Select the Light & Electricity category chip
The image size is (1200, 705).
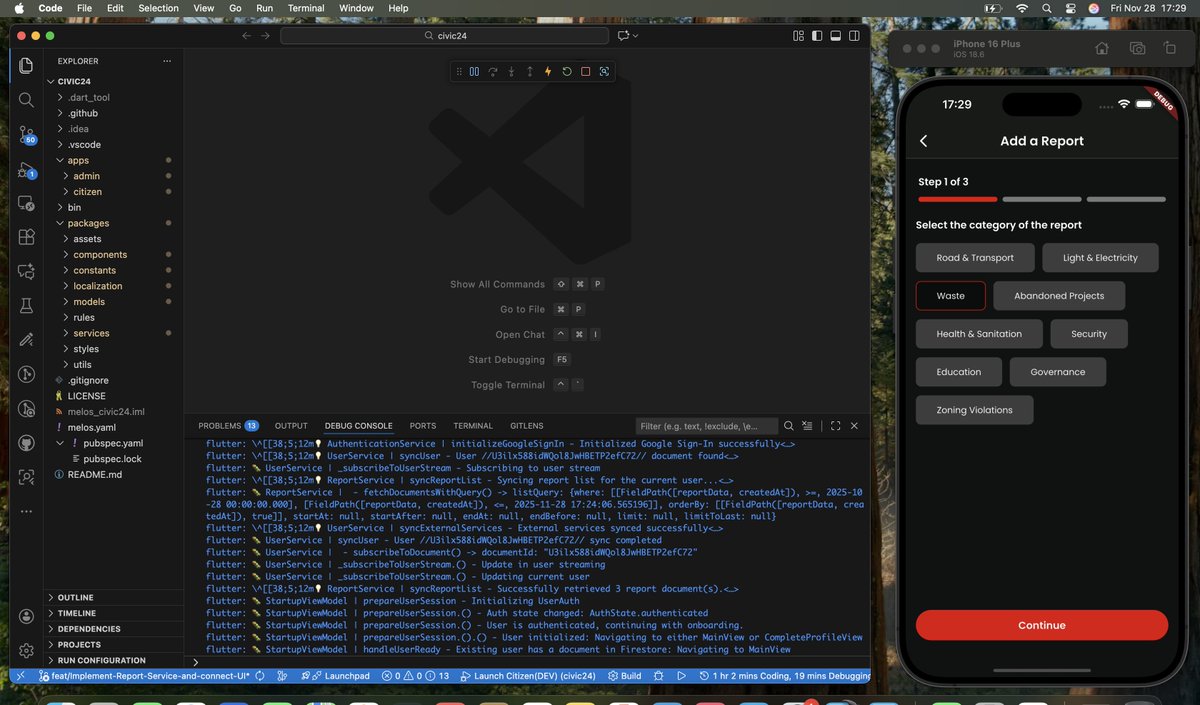pyautogui.click(x=1100, y=258)
